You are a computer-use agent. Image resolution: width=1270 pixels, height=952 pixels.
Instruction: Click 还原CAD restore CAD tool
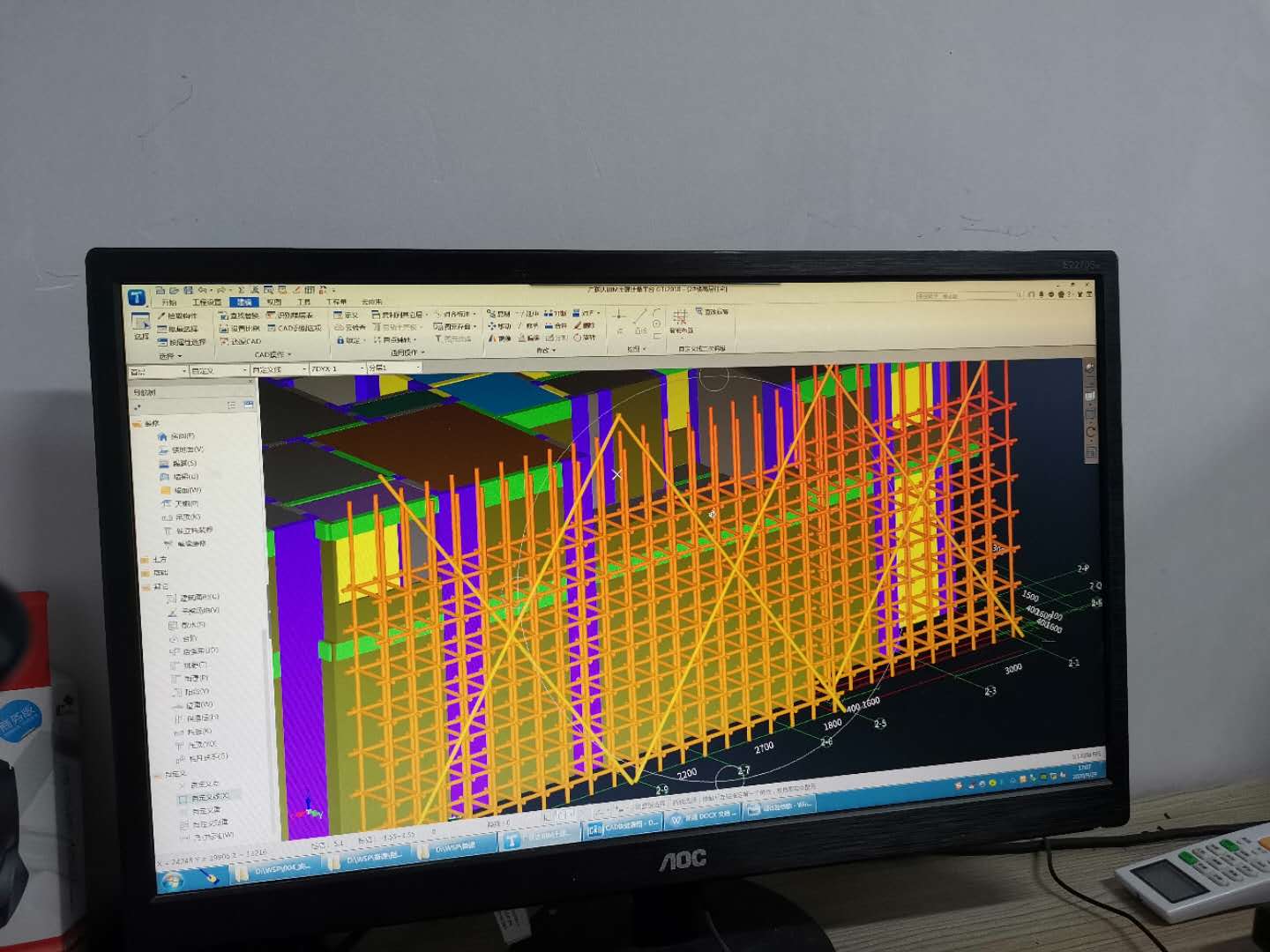[x=241, y=341]
